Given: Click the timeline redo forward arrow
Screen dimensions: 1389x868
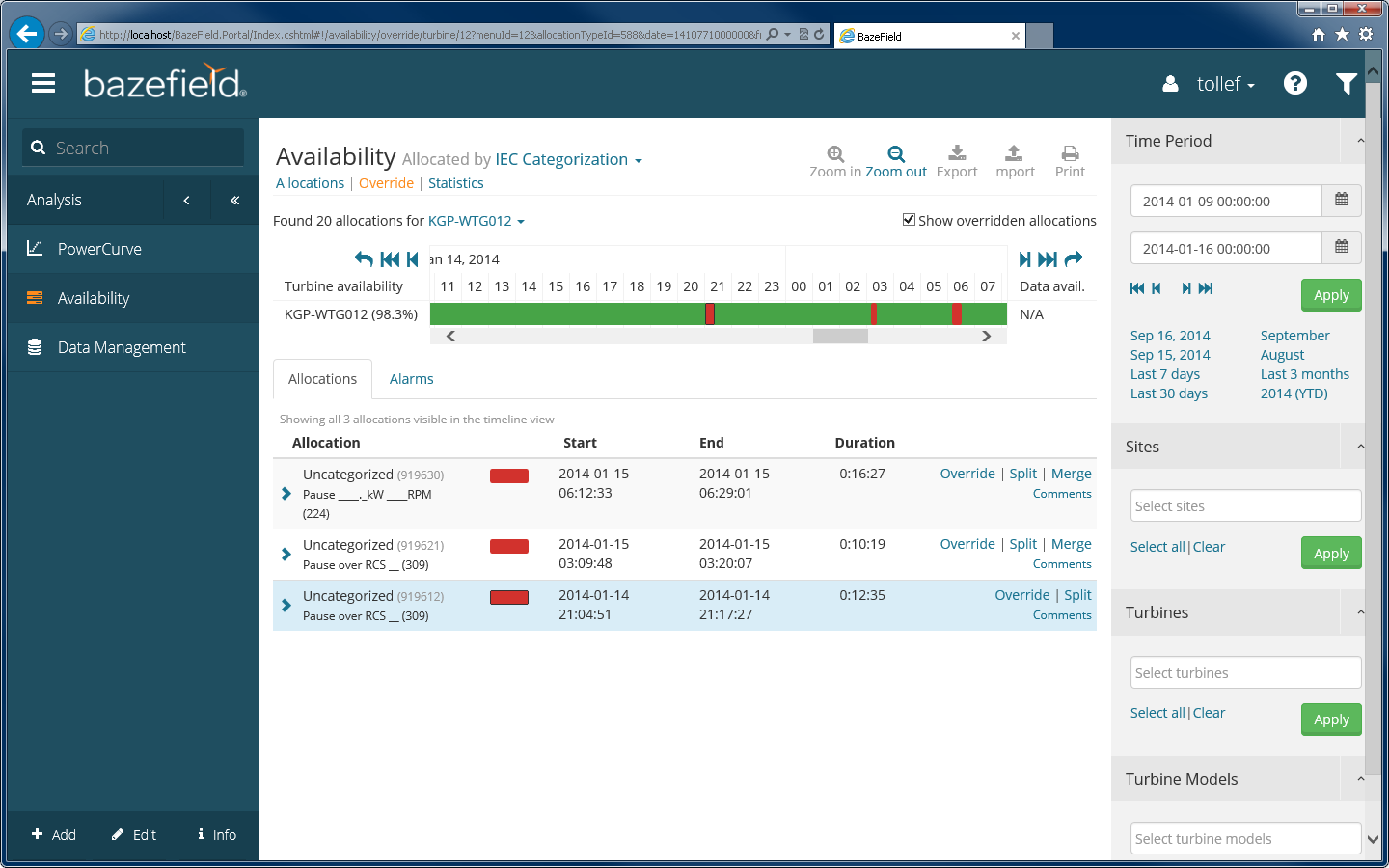Looking at the screenshot, I should click(x=1074, y=258).
